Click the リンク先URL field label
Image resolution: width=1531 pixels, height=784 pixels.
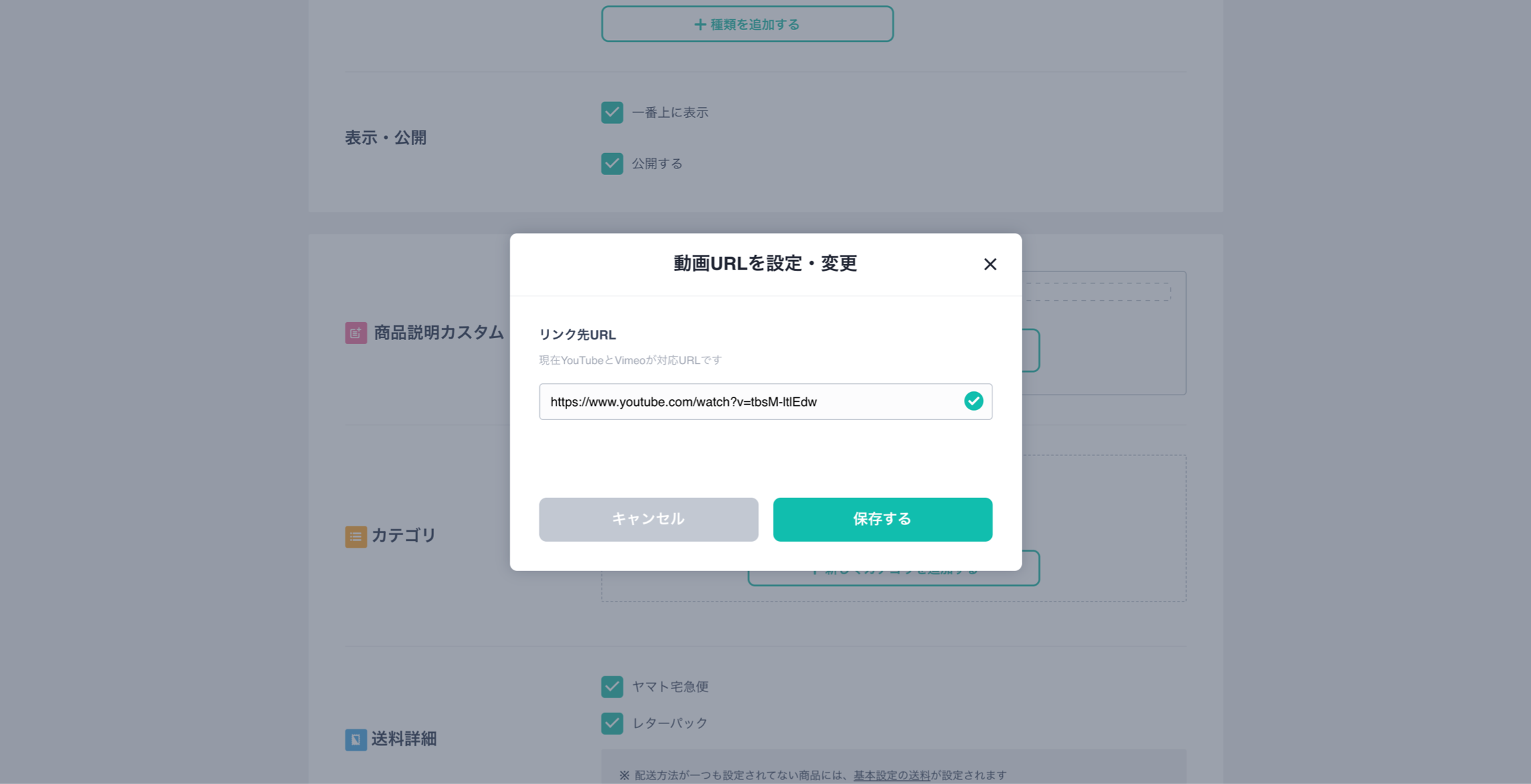577,335
